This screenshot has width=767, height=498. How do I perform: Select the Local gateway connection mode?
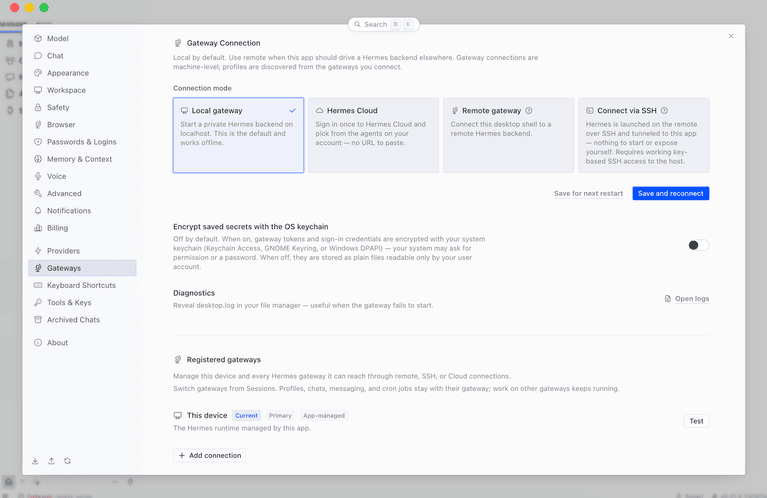pos(238,135)
